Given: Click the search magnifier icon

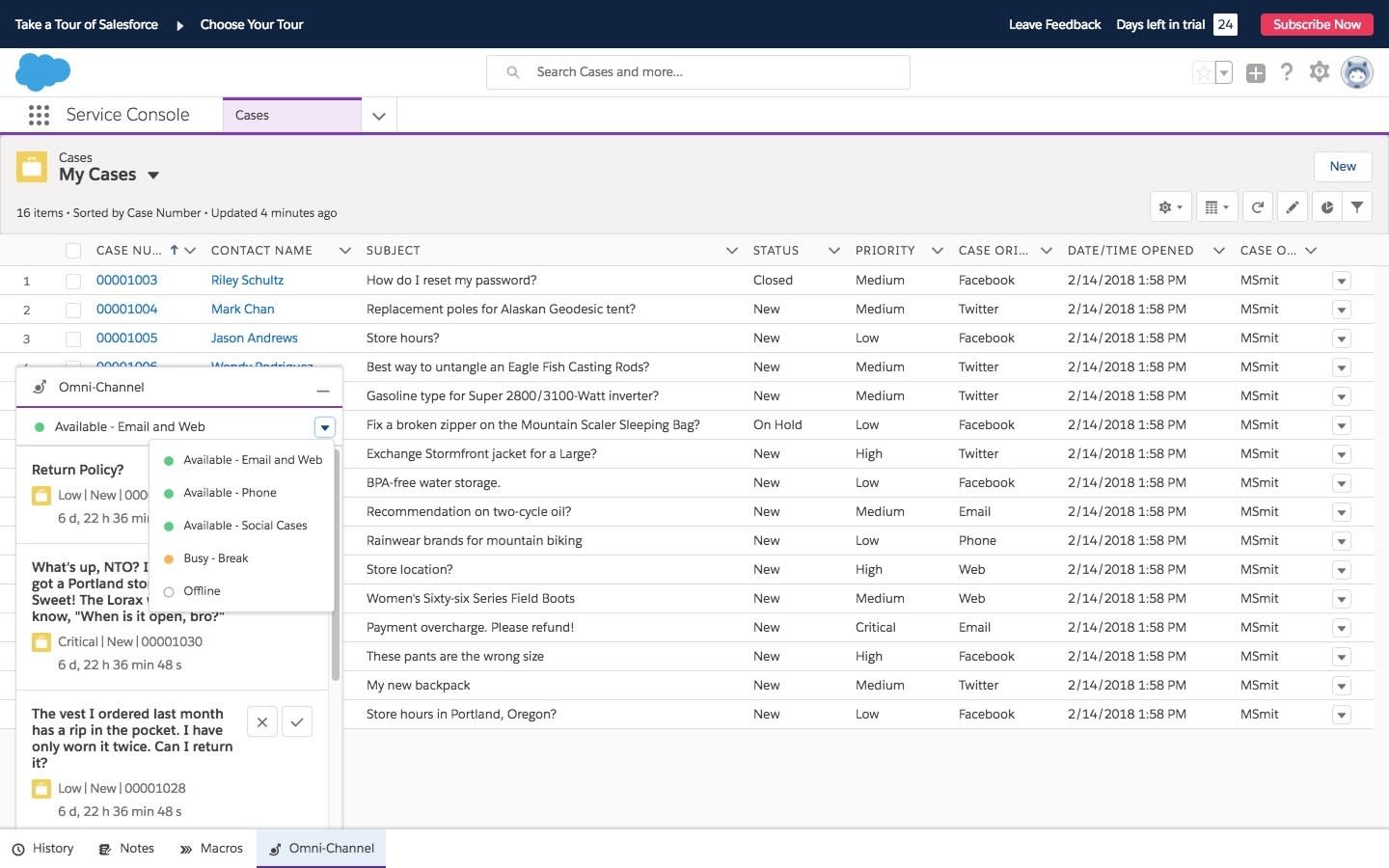Looking at the screenshot, I should click(x=513, y=72).
